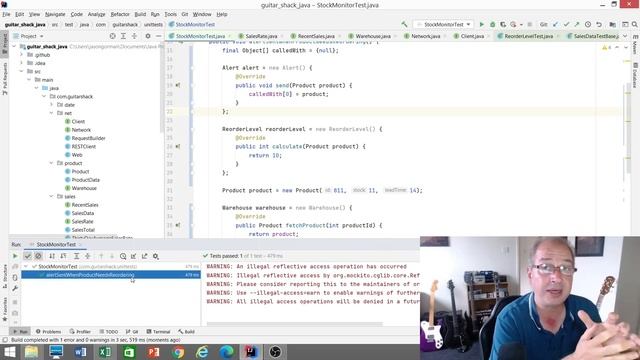Open the TODO tool window
Image resolution: width=640 pixels, height=360 pixels.
point(109,332)
